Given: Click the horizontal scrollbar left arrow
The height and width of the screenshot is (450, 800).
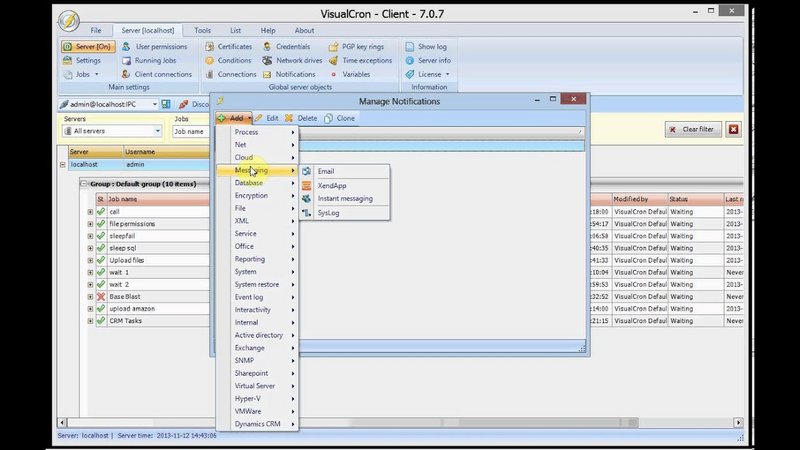Looking at the screenshot, I should tap(62, 422).
